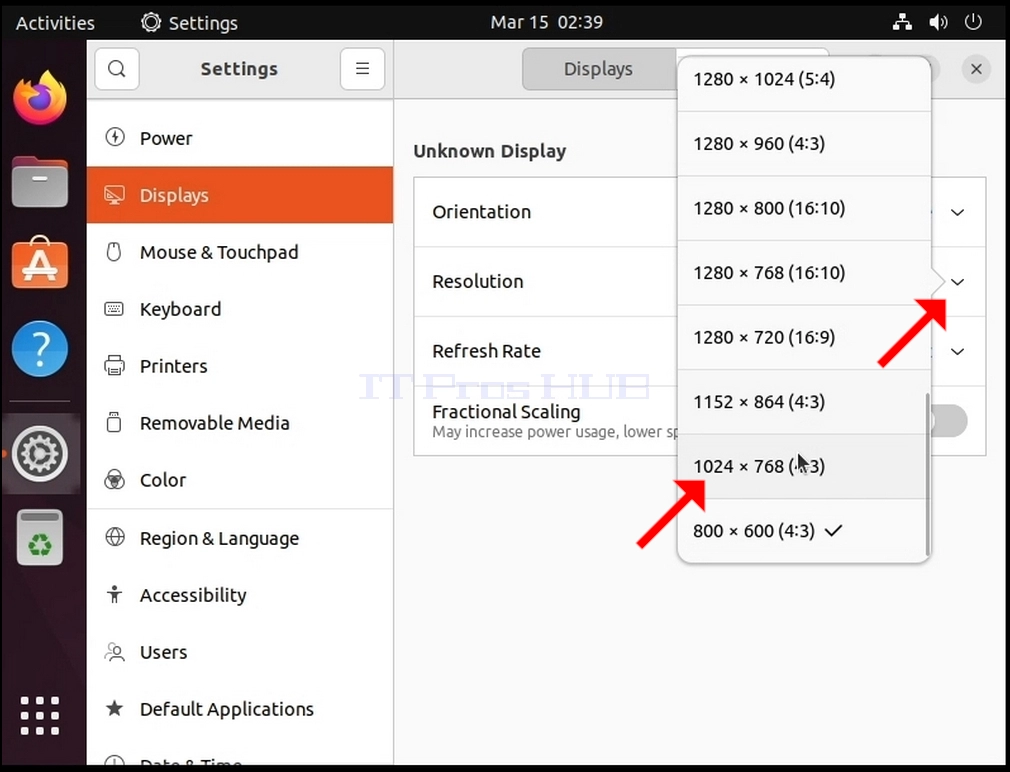Switch to the Displays tab
The image size is (1010, 772).
[598, 69]
